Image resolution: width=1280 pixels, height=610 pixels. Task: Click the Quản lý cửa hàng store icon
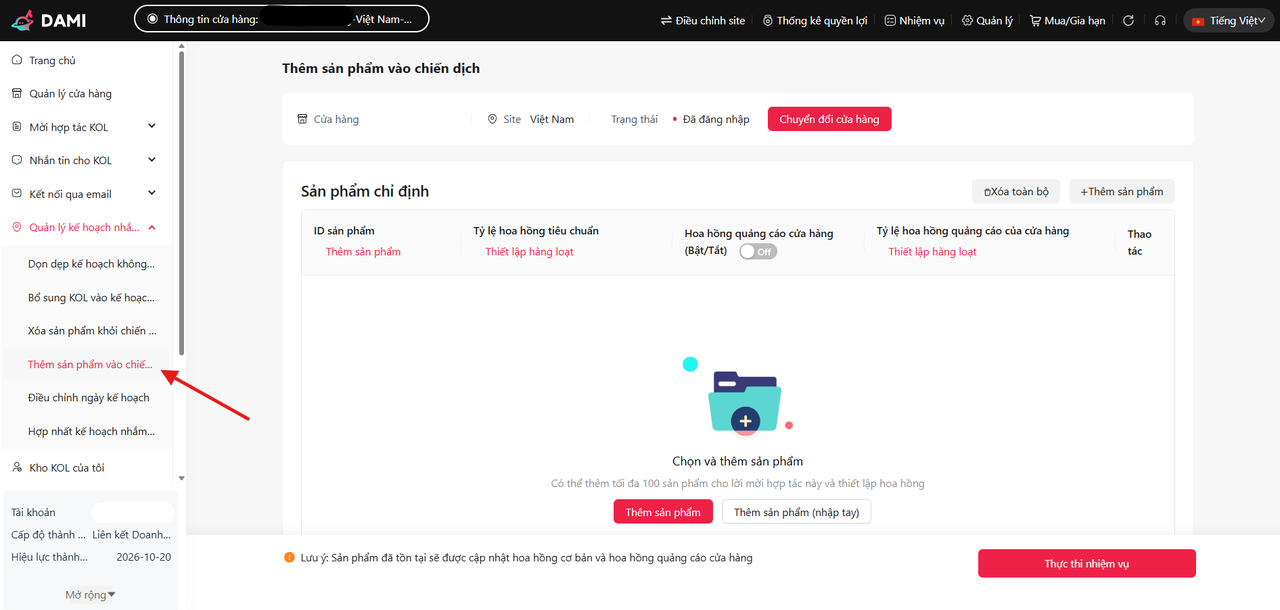pyautogui.click(x=17, y=93)
